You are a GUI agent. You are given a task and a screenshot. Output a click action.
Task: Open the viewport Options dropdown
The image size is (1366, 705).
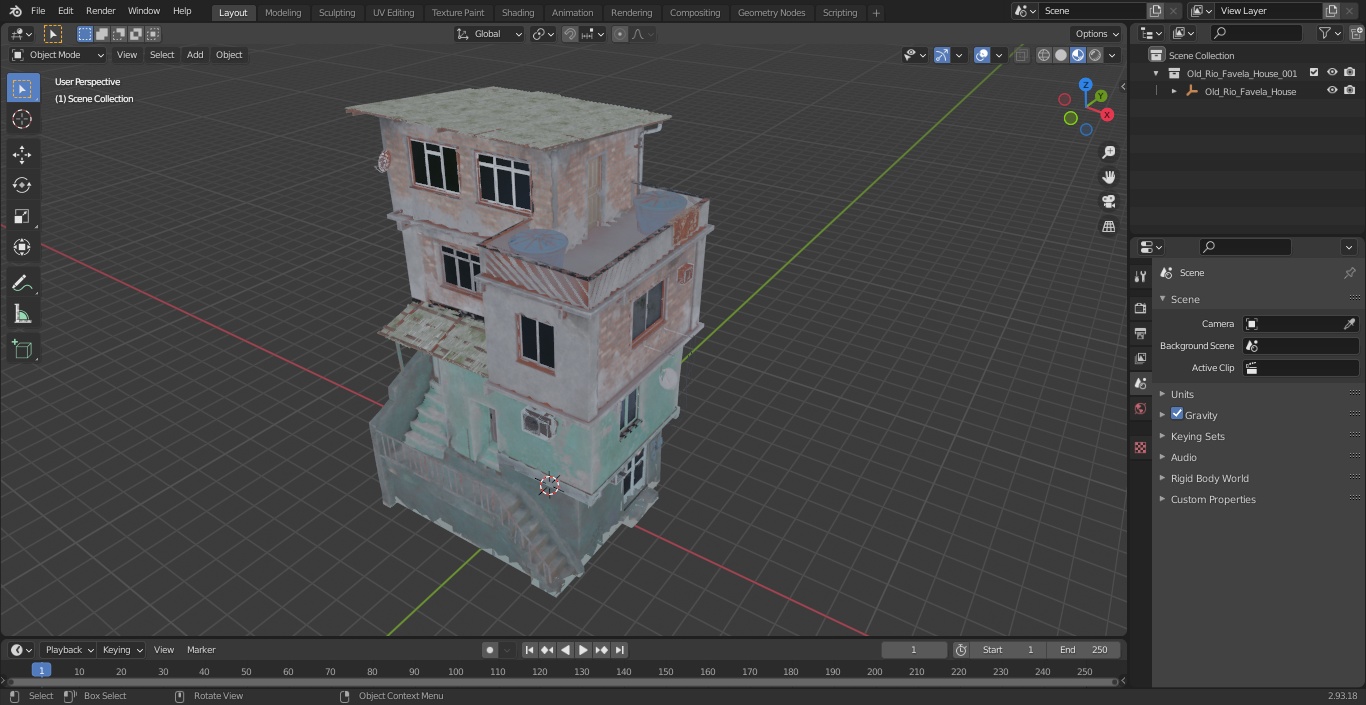click(x=1098, y=34)
